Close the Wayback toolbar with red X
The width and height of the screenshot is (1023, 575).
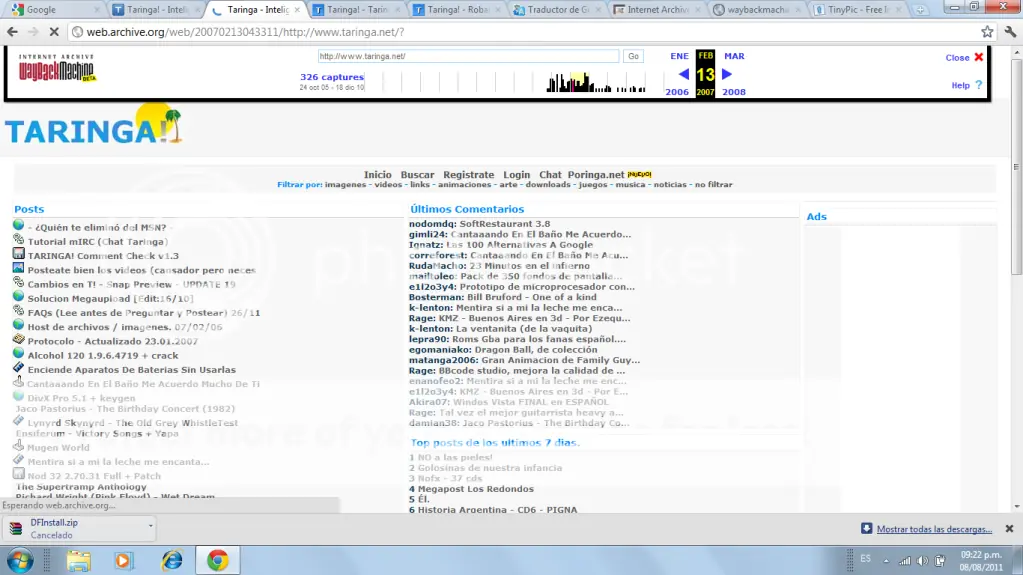point(979,57)
